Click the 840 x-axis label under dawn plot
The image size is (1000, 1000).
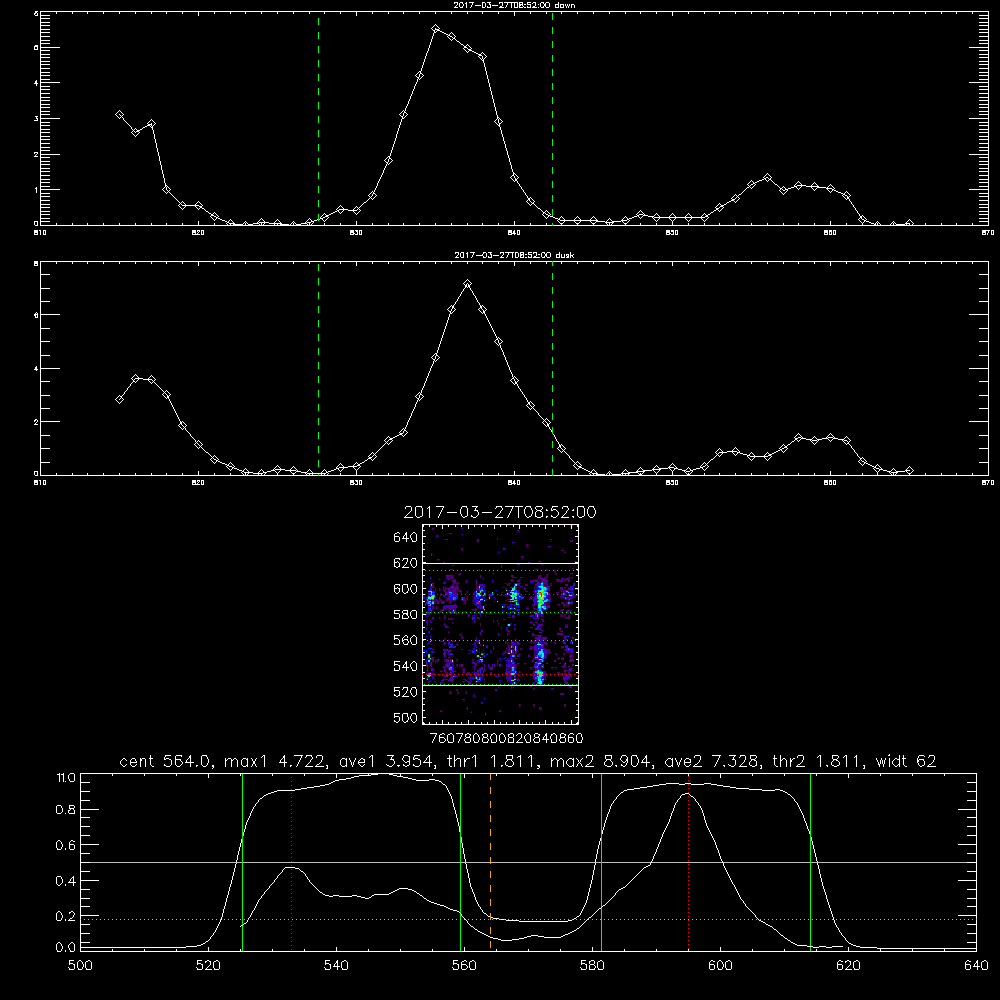(514, 233)
